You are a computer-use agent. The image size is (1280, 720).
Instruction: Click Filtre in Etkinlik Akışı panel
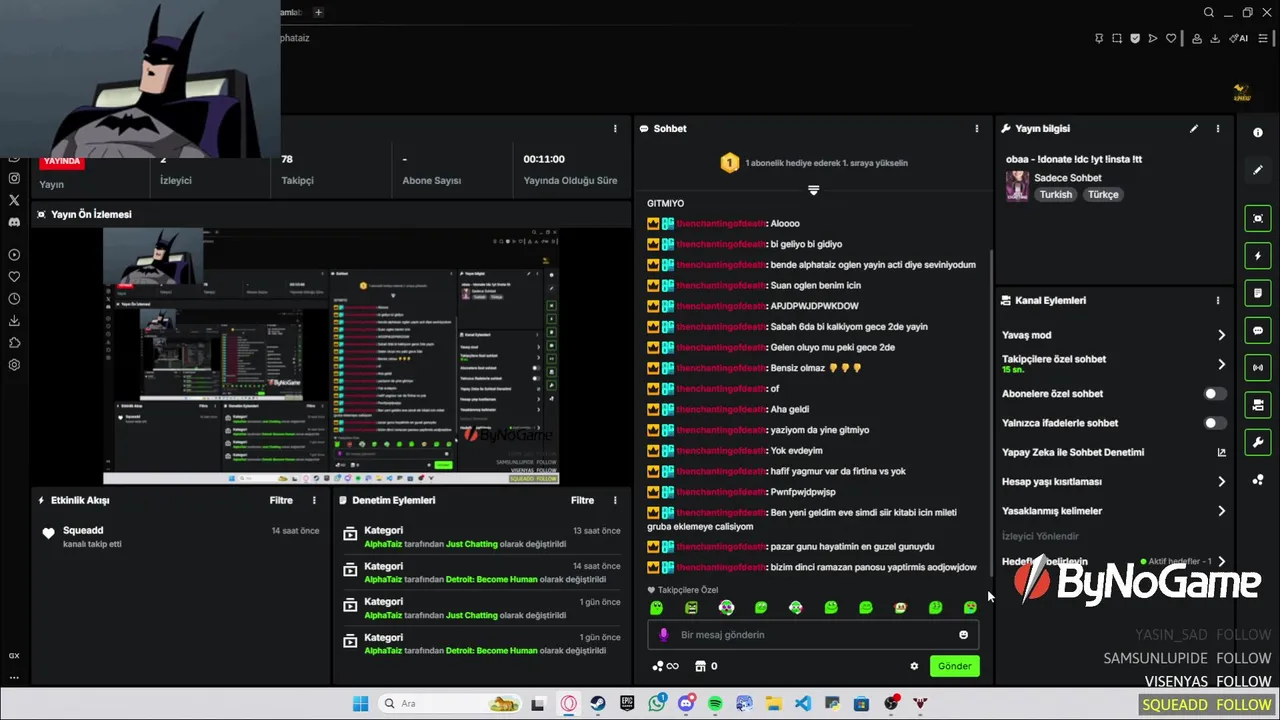pos(281,500)
